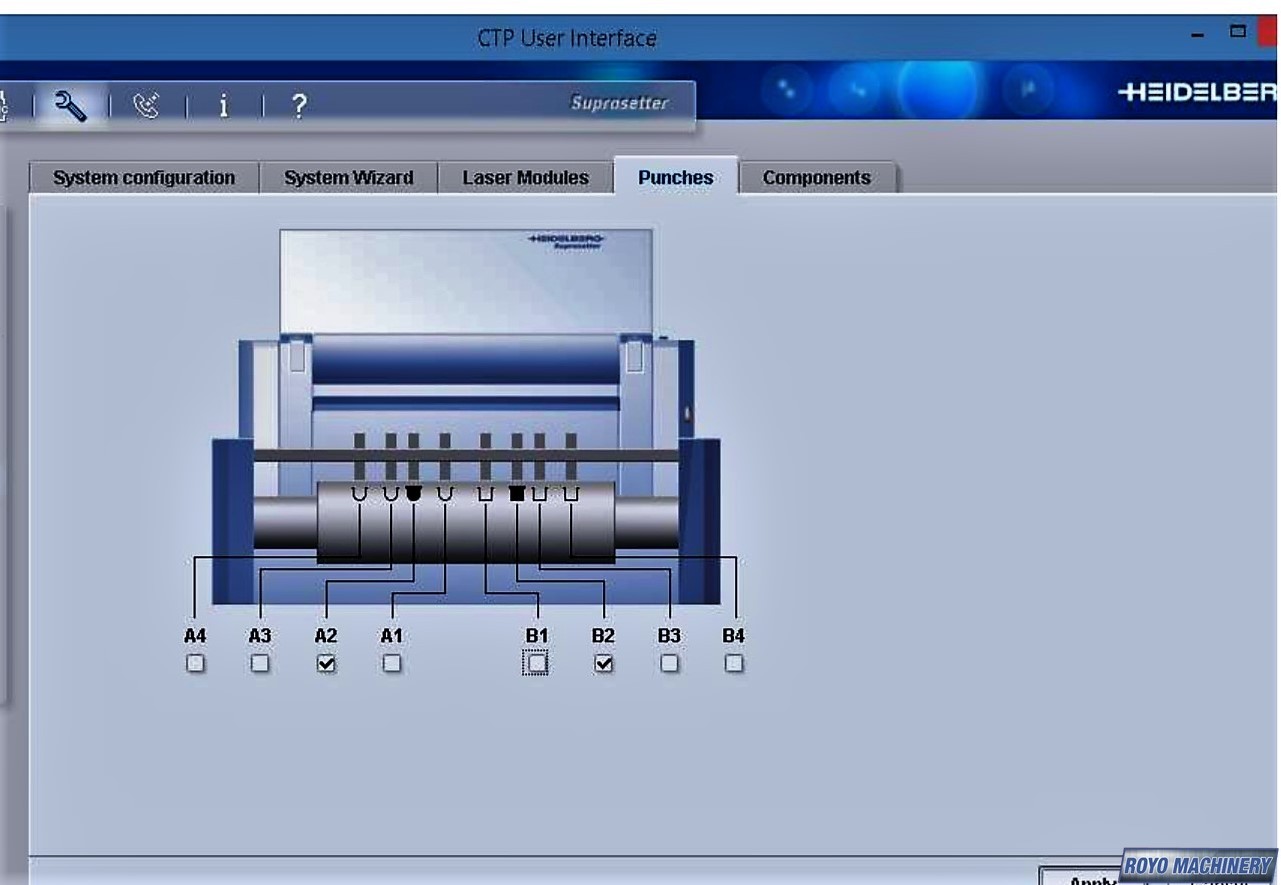Open help with the question mark icon

tap(298, 105)
